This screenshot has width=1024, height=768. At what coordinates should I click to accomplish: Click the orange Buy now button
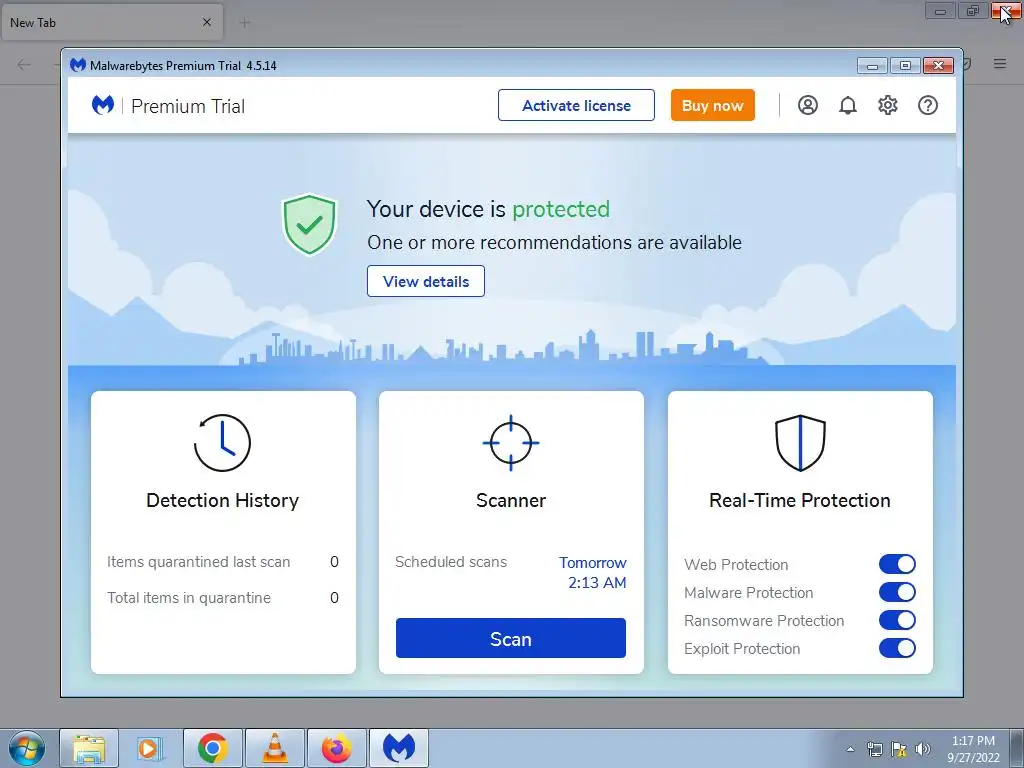[x=712, y=105]
